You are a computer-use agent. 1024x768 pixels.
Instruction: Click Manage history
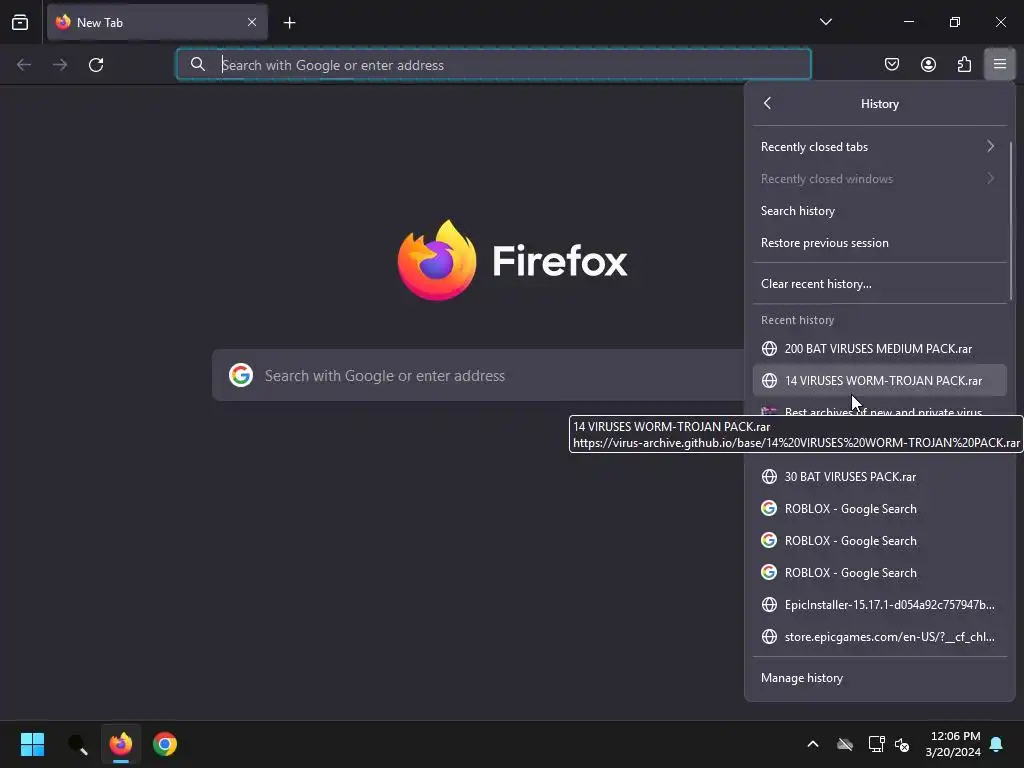tap(879, 677)
